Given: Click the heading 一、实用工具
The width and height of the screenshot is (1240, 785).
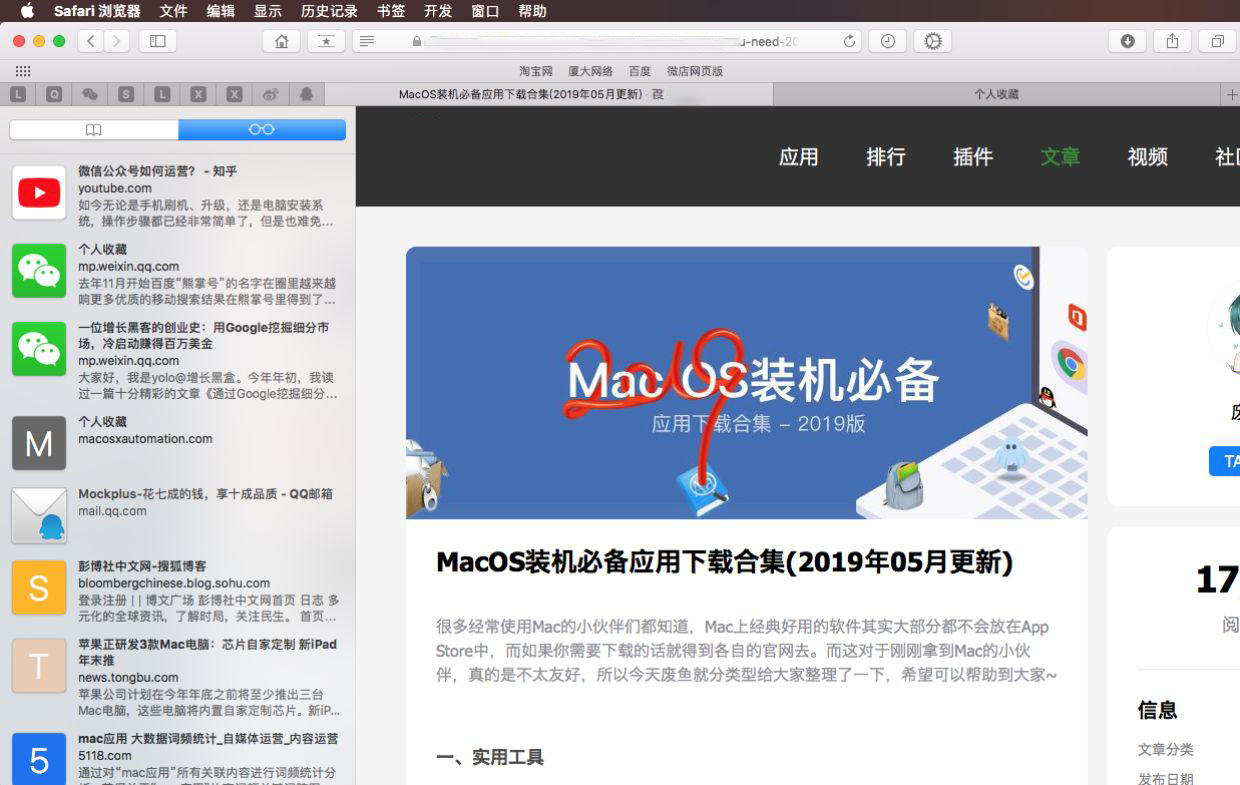Looking at the screenshot, I should [490, 757].
